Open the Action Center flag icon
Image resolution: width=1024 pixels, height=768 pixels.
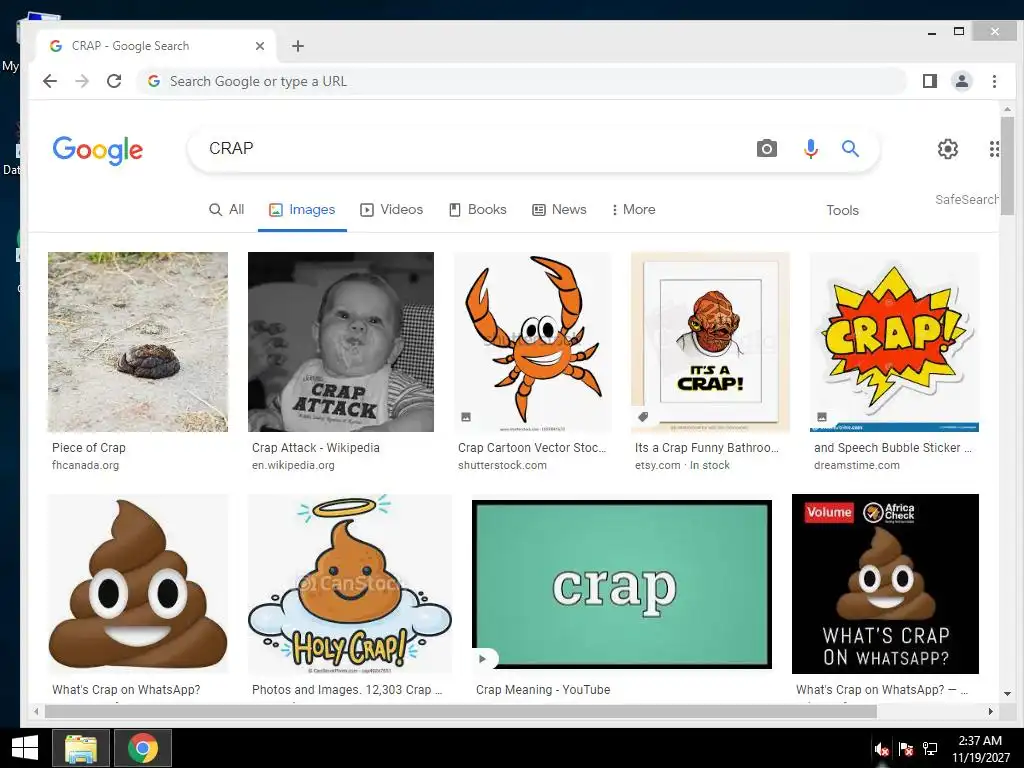coord(906,749)
